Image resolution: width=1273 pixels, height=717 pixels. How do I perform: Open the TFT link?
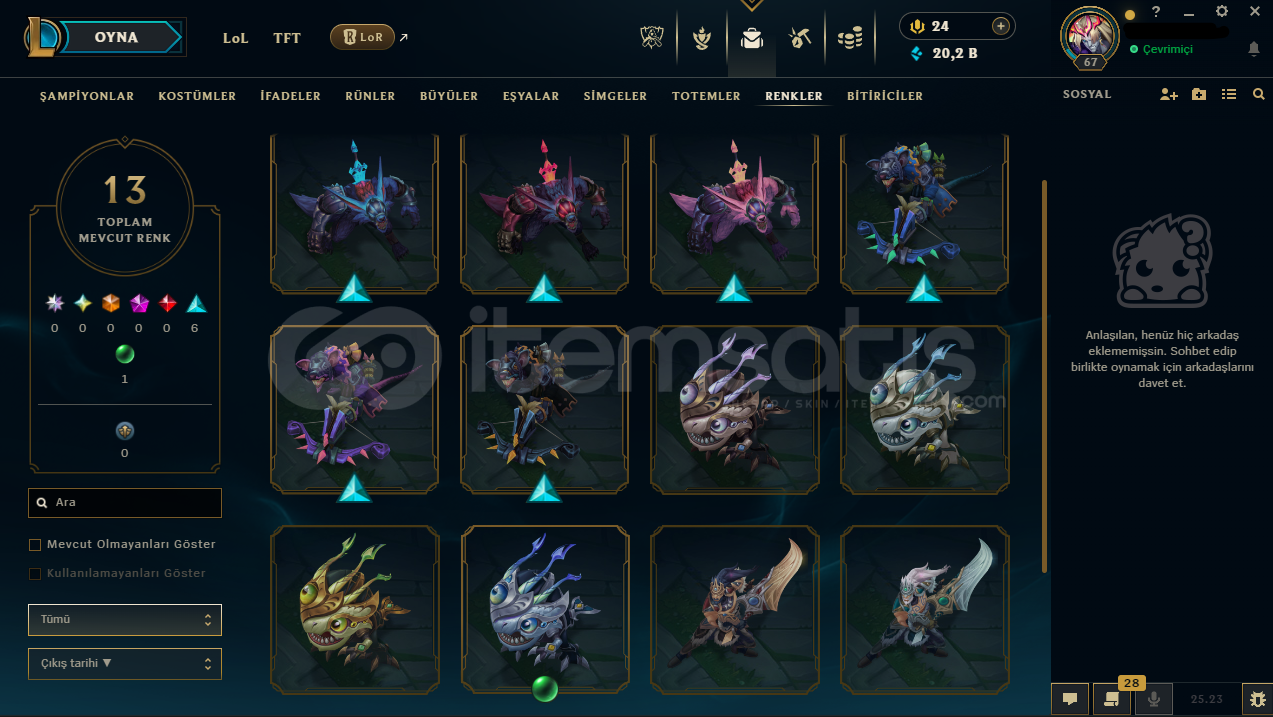(x=287, y=38)
